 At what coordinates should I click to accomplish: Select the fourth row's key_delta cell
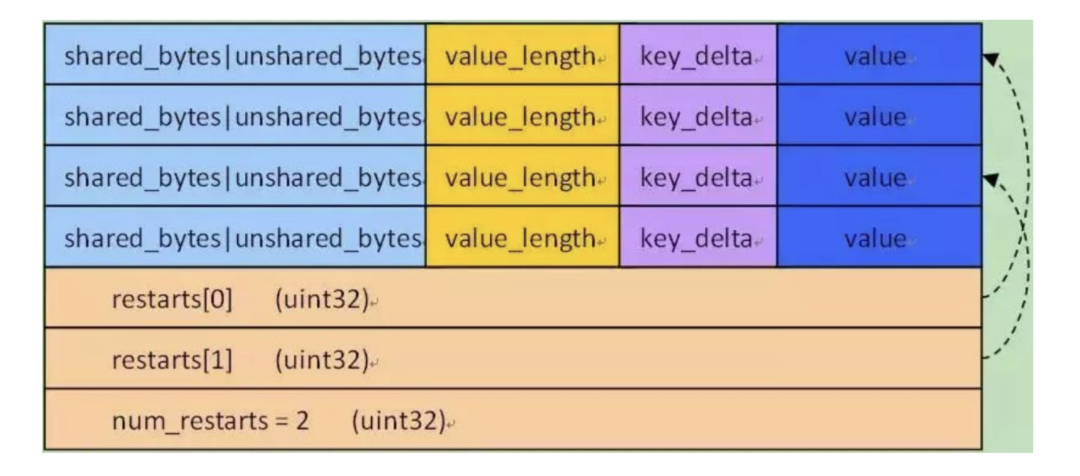(698, 236)
